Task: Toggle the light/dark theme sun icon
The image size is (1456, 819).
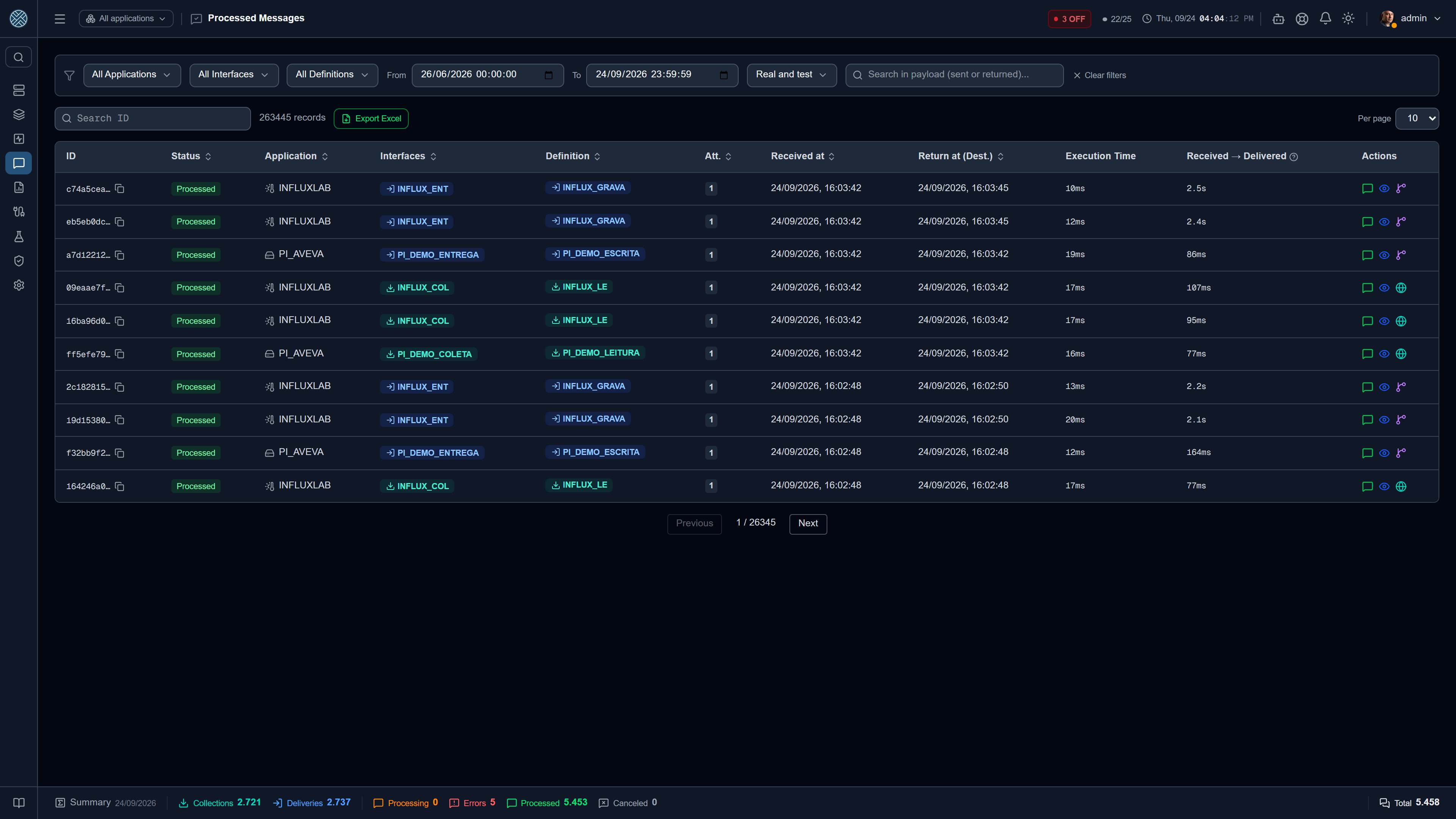Action: [x=1348, y=19]
